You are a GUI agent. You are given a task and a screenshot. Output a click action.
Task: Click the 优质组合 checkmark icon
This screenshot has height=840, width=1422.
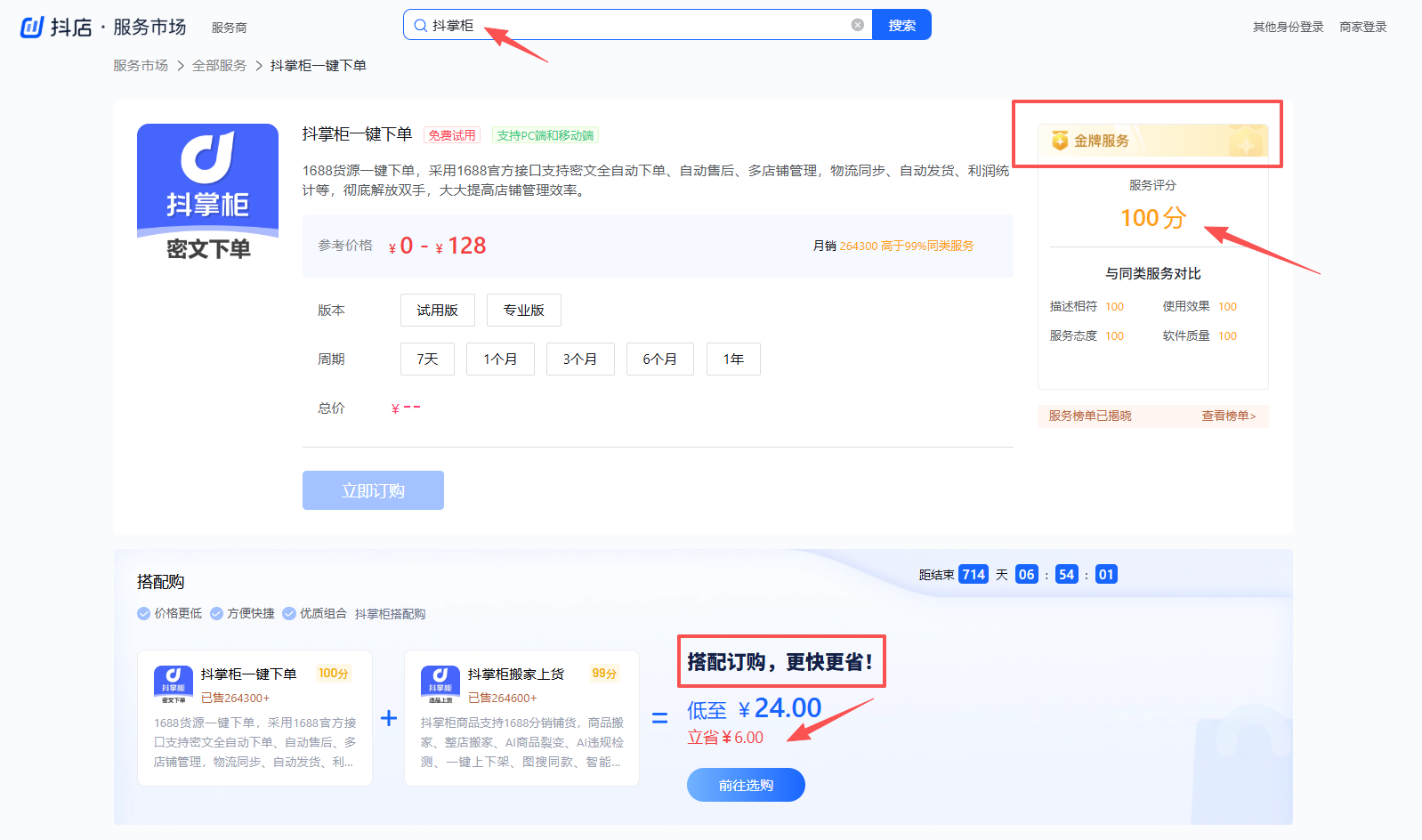[289, 613]
